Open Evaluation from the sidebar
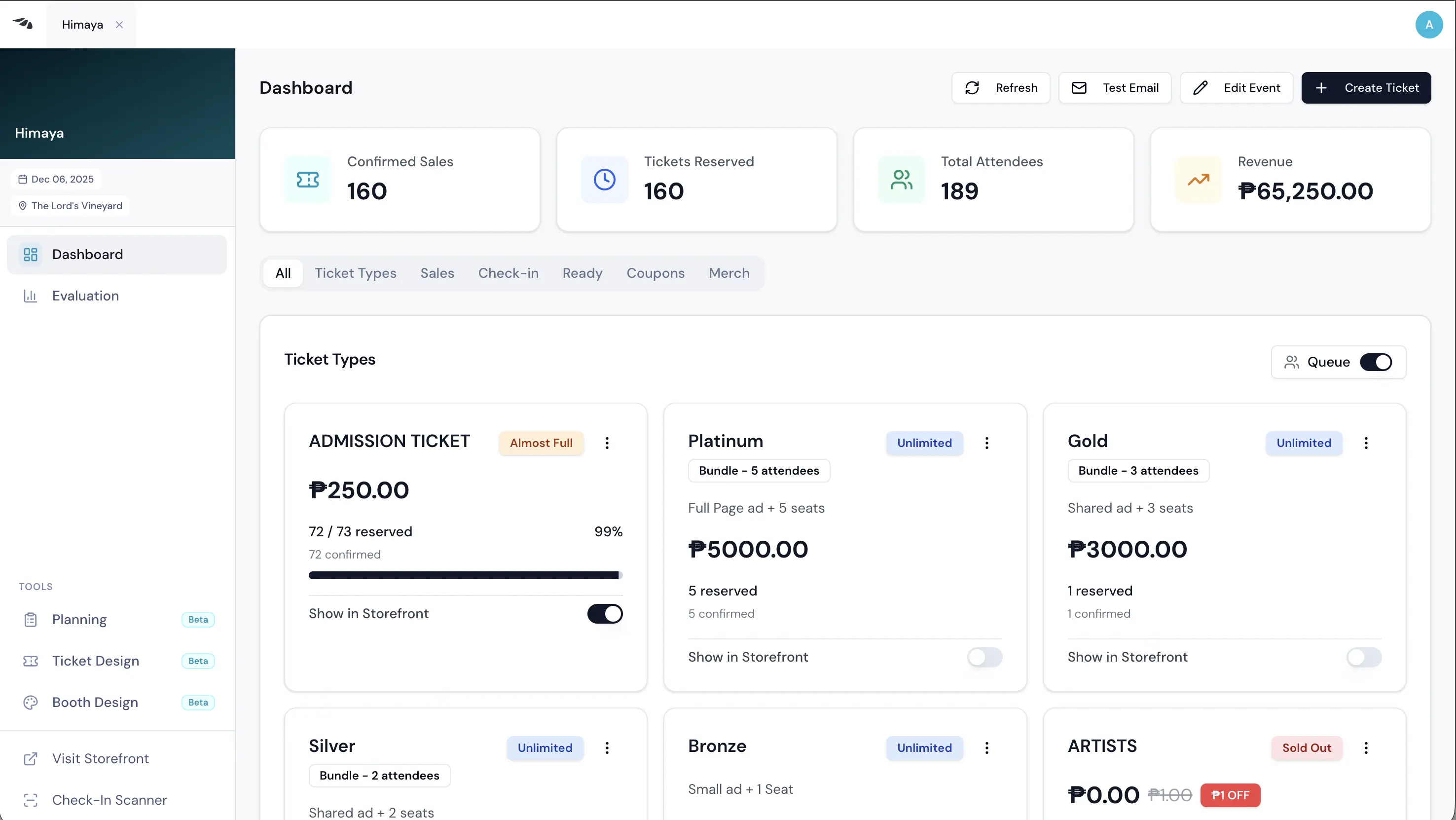The height and width of the screenshot is (820, 1456). click(85, 295)
